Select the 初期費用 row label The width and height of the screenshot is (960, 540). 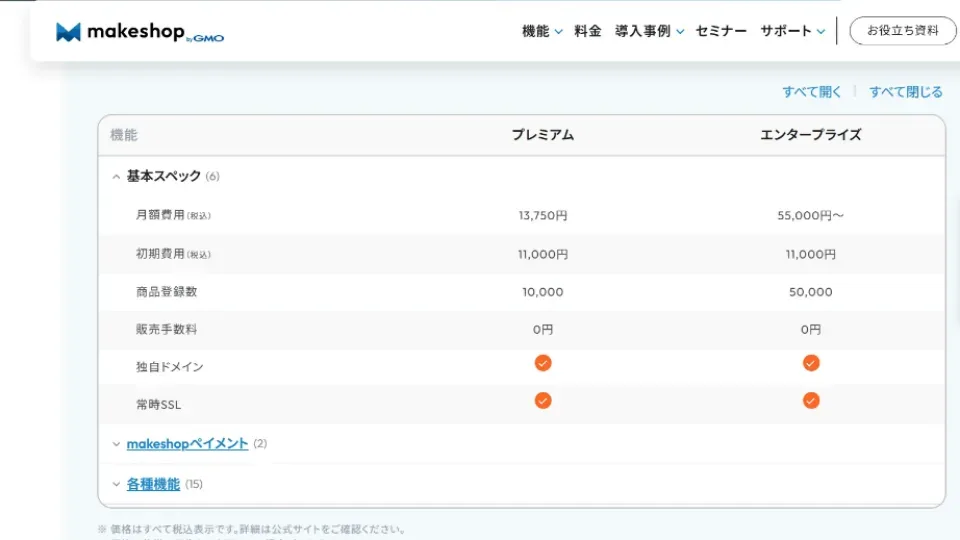click(173, 253)
